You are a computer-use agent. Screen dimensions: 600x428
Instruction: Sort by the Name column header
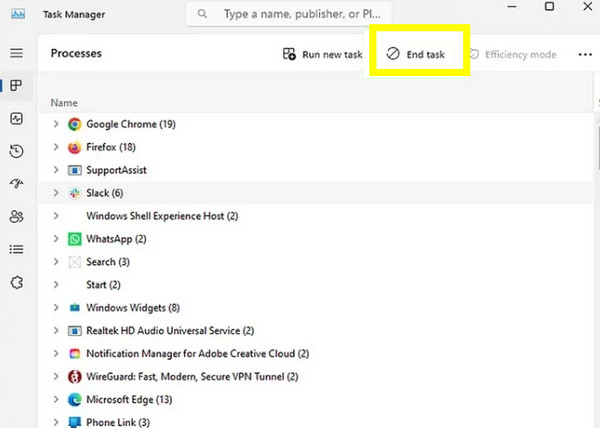tap(64, 103)
